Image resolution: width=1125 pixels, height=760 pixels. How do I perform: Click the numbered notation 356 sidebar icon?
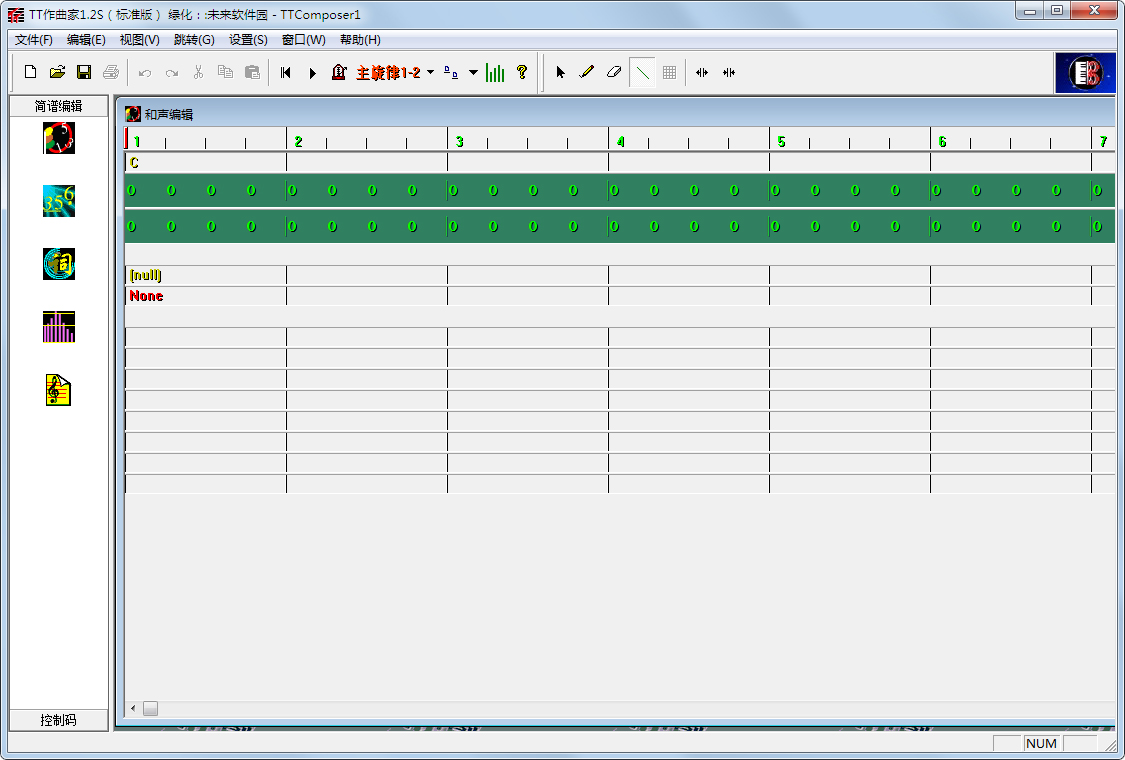coord(59,201)
